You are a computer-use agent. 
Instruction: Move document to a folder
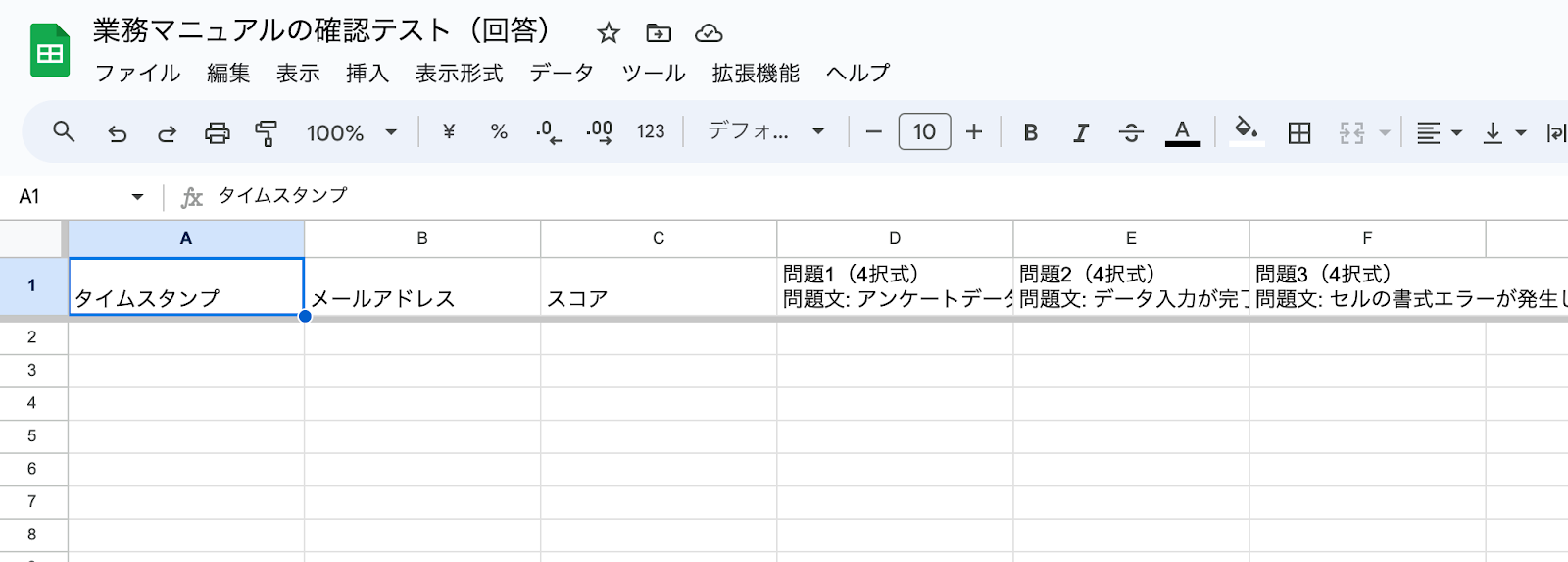pyautogui.click(x=659, y=33)
